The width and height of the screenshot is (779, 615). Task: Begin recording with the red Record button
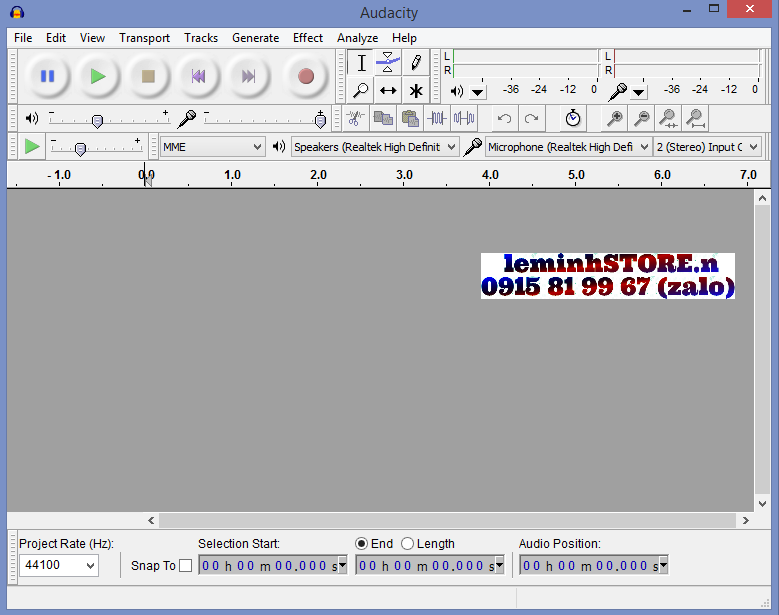(306, 77)
